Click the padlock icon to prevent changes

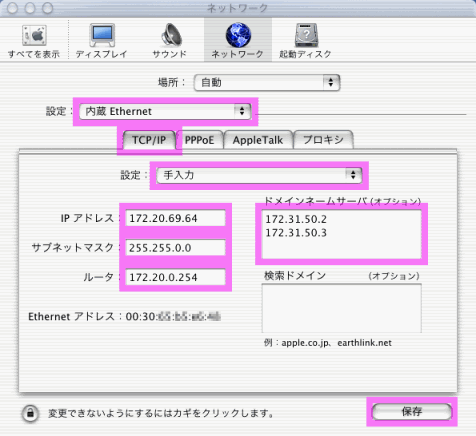[x=30, y=413]
